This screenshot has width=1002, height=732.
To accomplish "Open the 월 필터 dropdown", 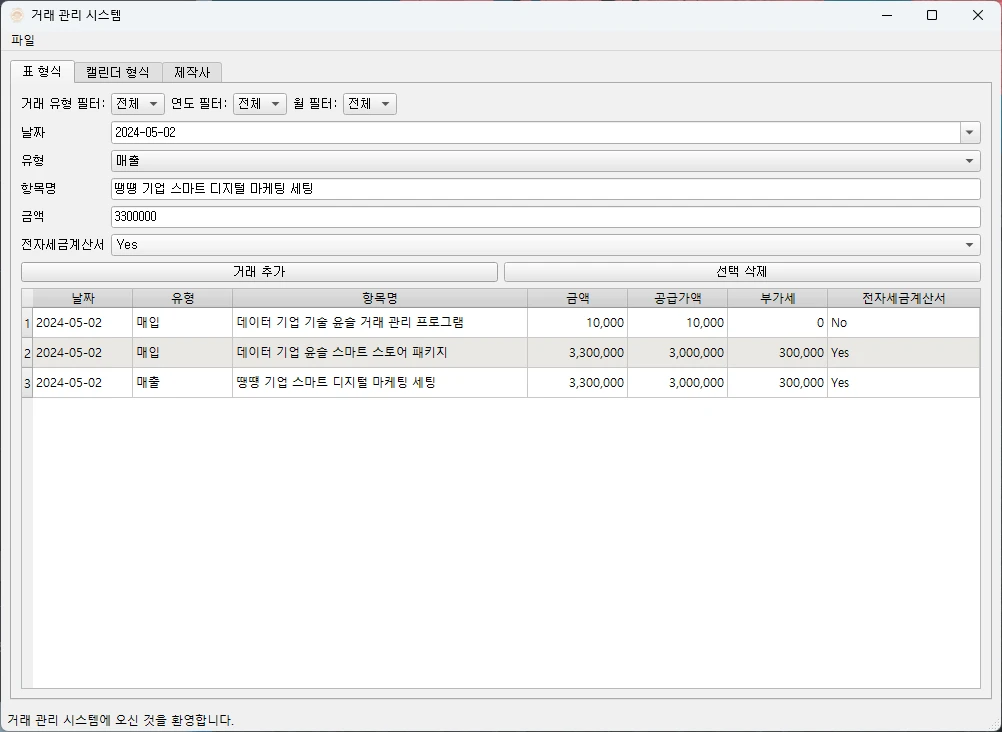I will point(369,103).
